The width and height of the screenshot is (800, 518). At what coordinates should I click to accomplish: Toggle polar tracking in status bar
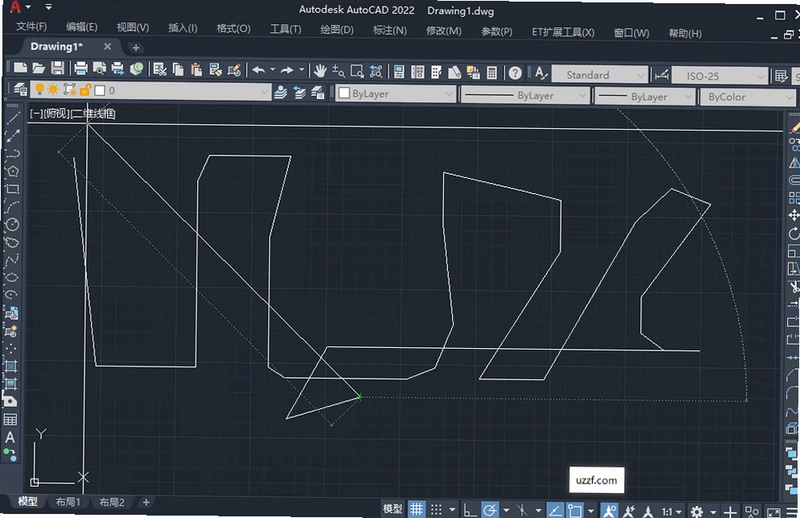pyautogui.click(x=490, y=510)
